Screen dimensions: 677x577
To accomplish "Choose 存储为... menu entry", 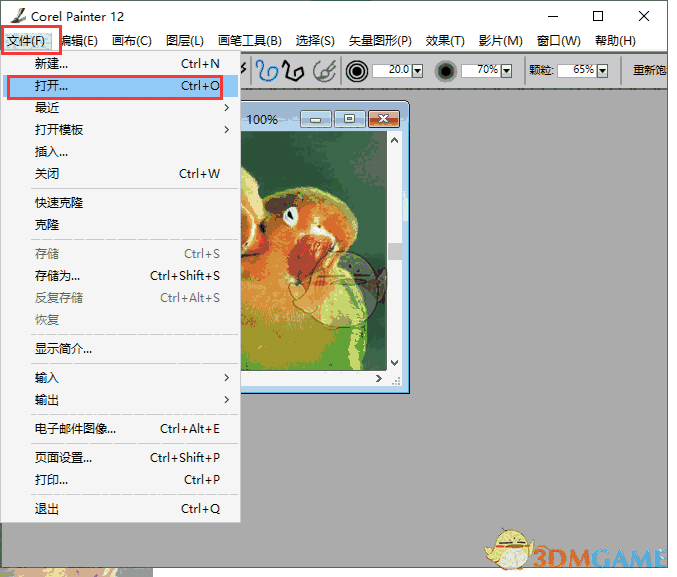I will point(120,276).
